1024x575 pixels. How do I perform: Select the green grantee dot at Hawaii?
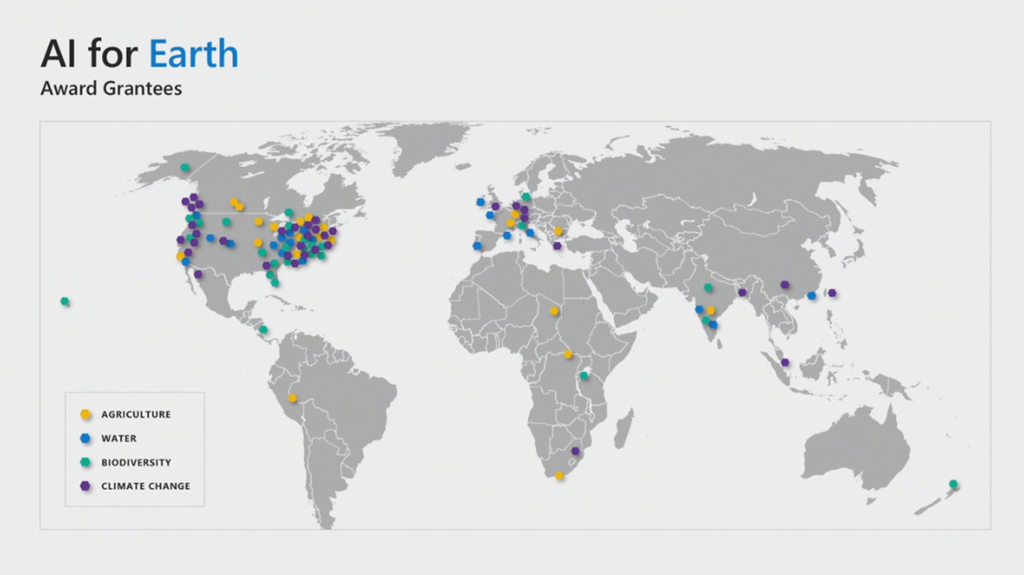pyautogui.click(x=65, y=301)
